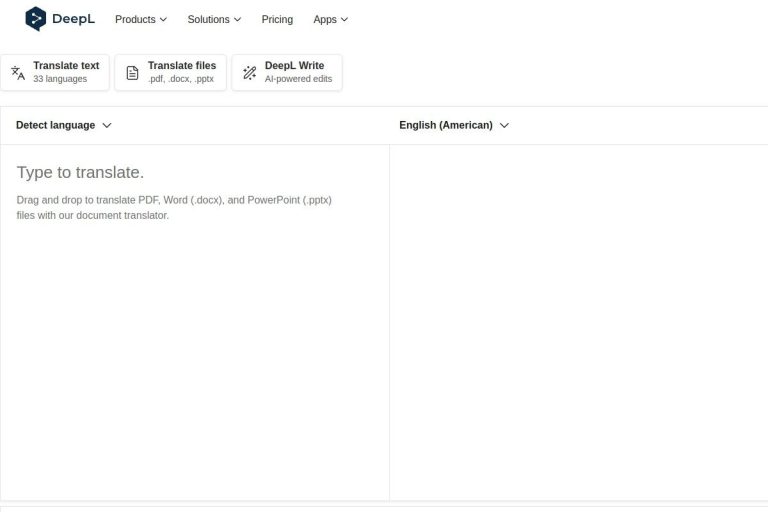Screen dimensions: 768x512
Task: Open the Solutions navigation menu
Action: click(x=213, y=19)
